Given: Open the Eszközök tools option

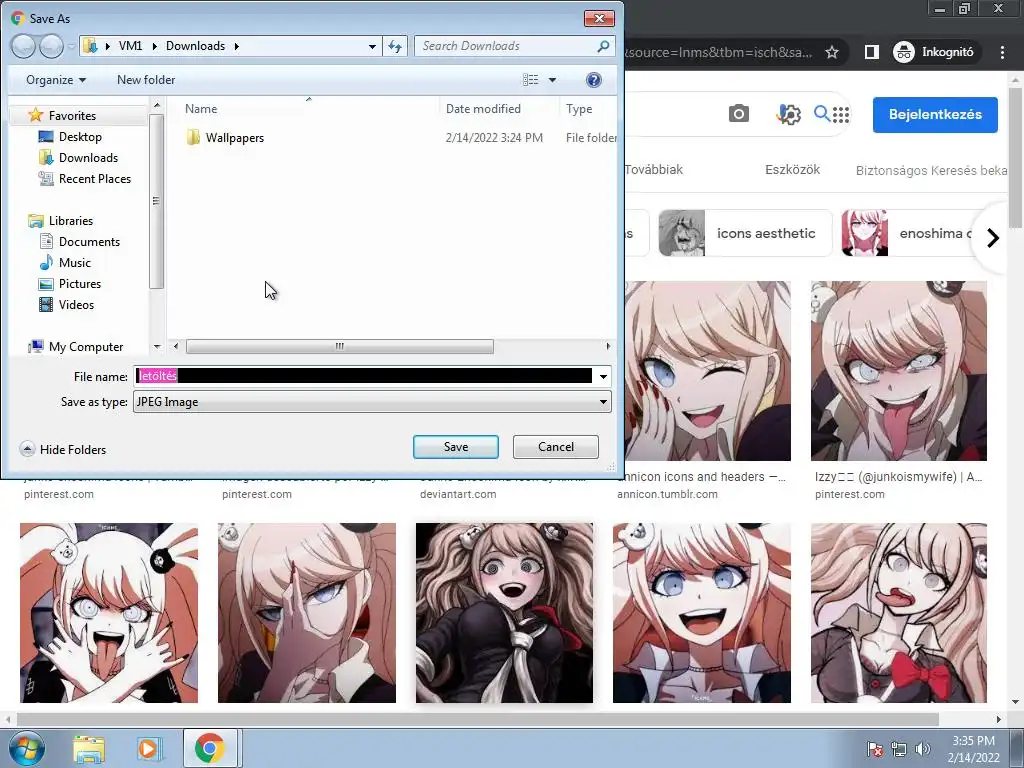Looking at the screenshot, I should tap(792, 170).
